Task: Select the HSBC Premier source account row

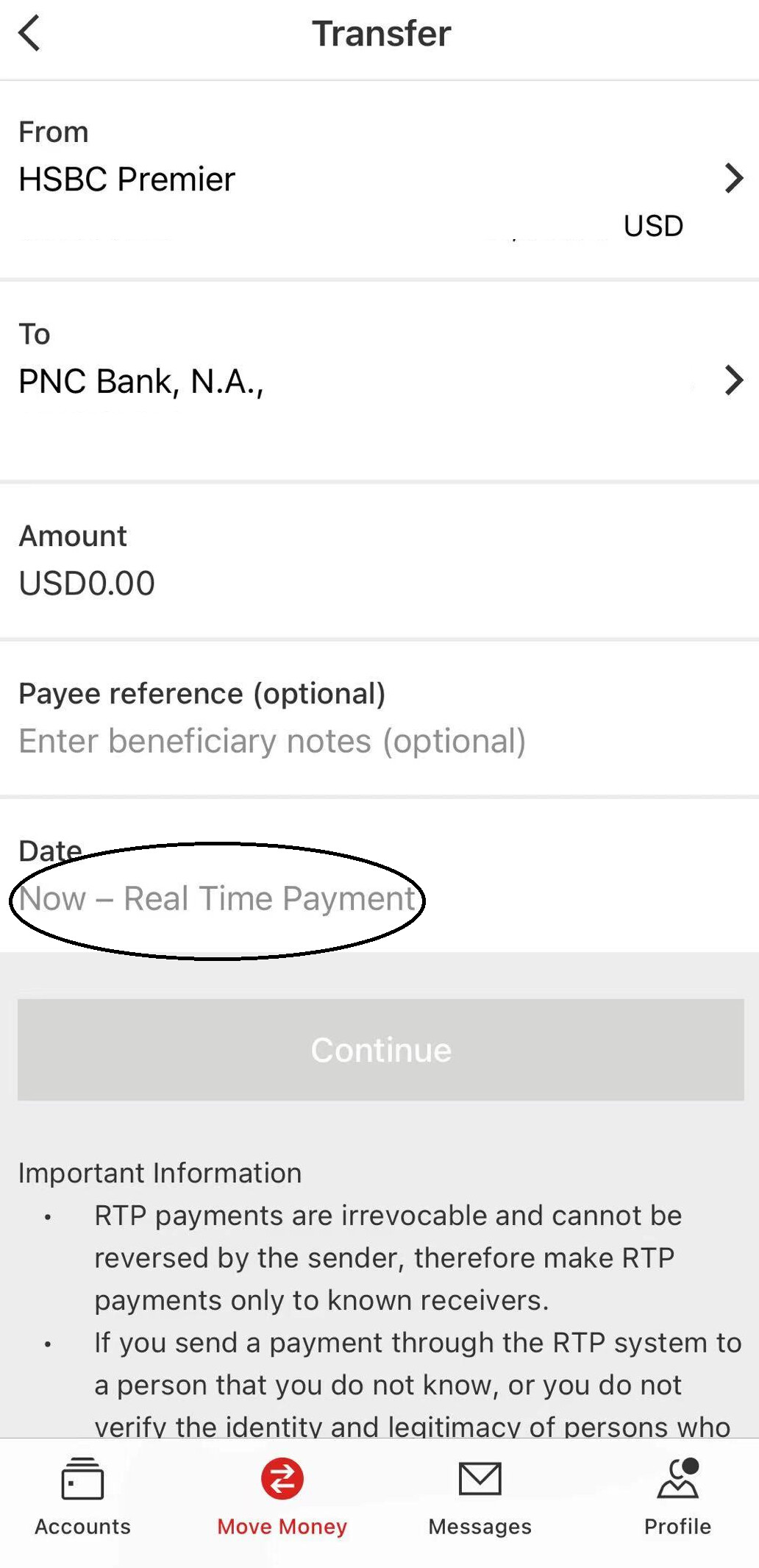Action: [x=294, y=178]
